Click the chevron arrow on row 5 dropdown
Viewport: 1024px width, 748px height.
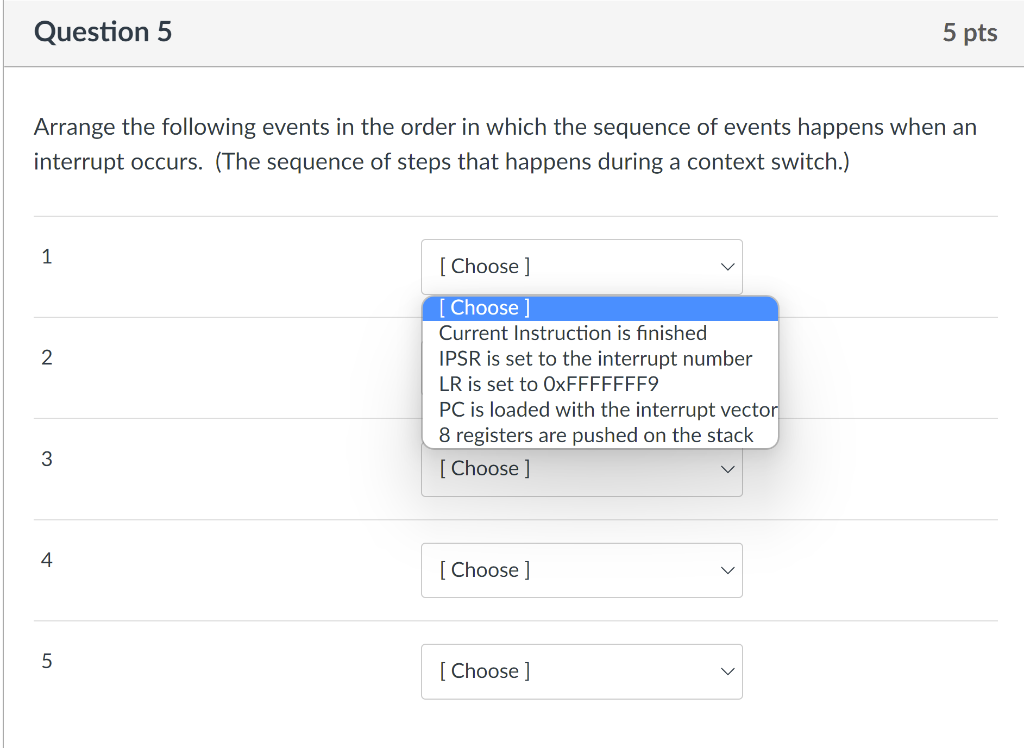pos(727,671)
